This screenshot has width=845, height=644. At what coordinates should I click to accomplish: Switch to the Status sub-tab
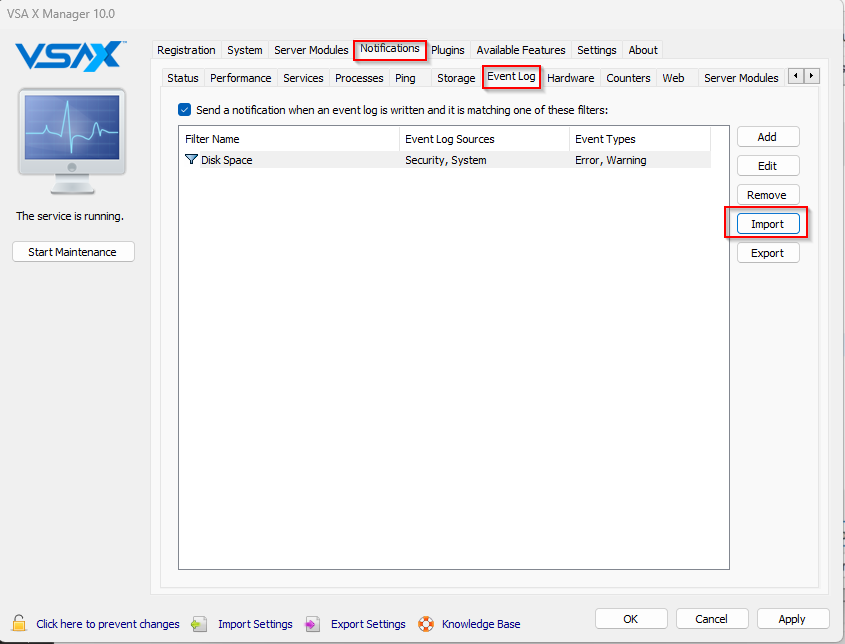tap(183, 78)
